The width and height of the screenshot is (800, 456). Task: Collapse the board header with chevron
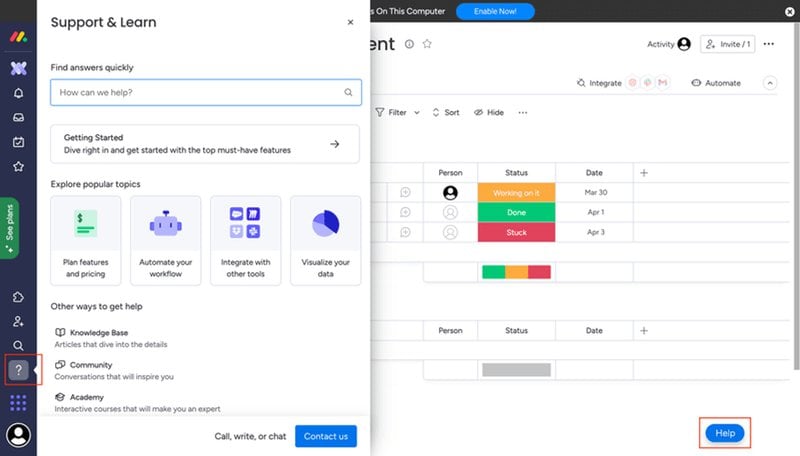pyautogui.click(x=770, y=83)
